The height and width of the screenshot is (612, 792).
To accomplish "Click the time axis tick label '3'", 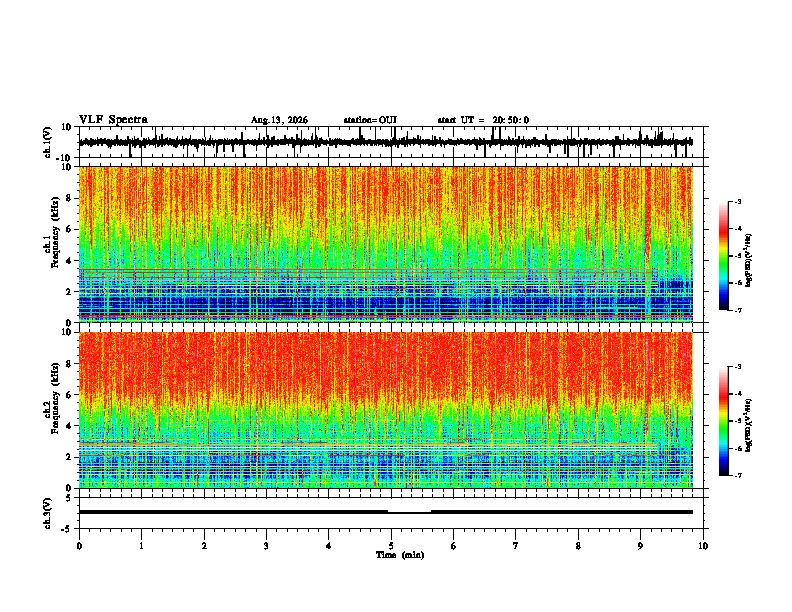I will coord(266,546).
